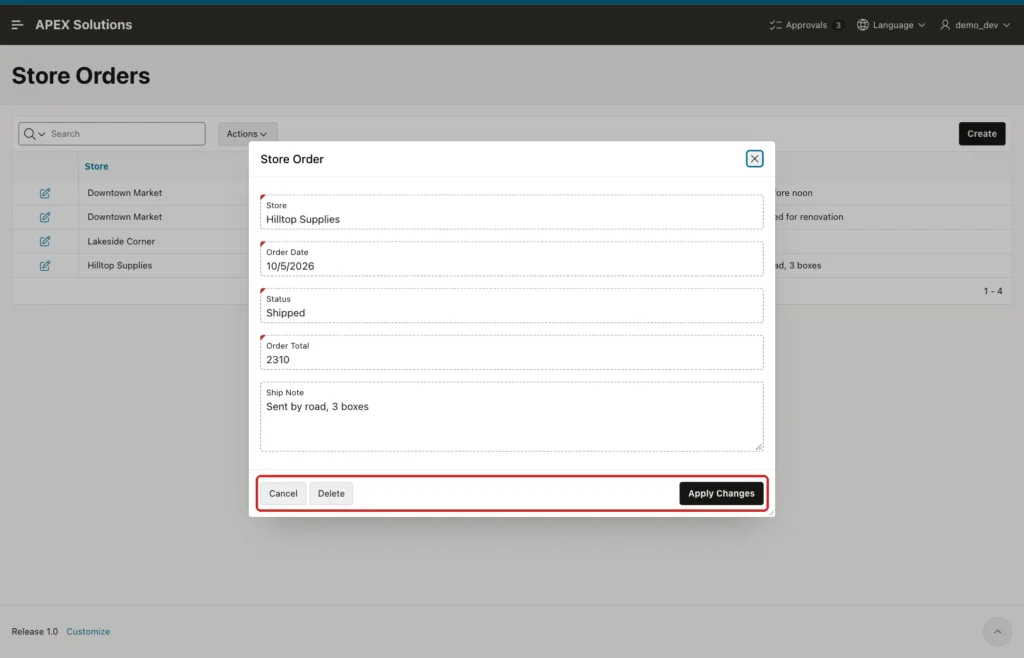Screen dimensions: 1024x658
Task: Click the APEX Solutions app title
Action: point(84,25)
